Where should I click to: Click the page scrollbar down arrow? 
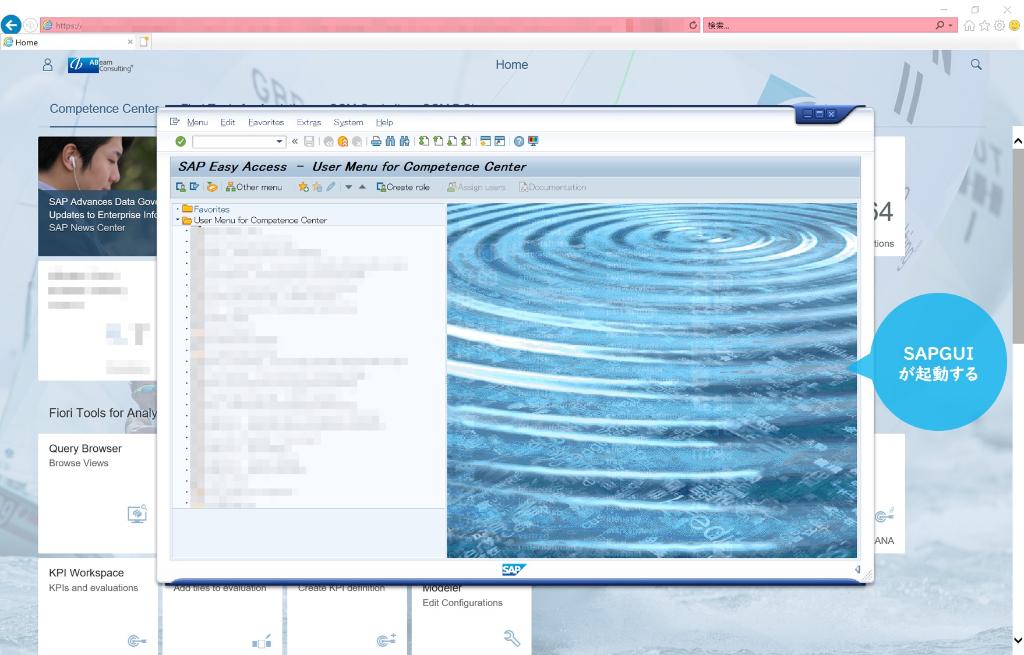(1017, 641)
